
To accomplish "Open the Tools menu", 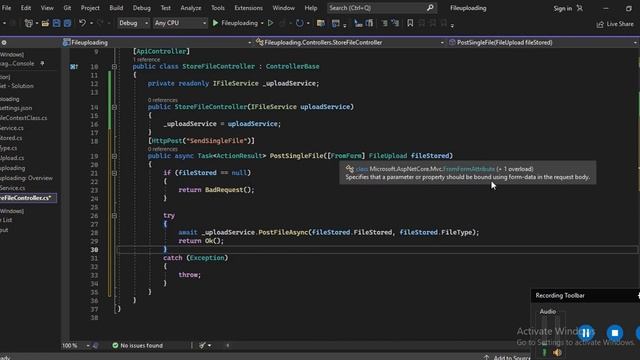I will pos(218,8).
